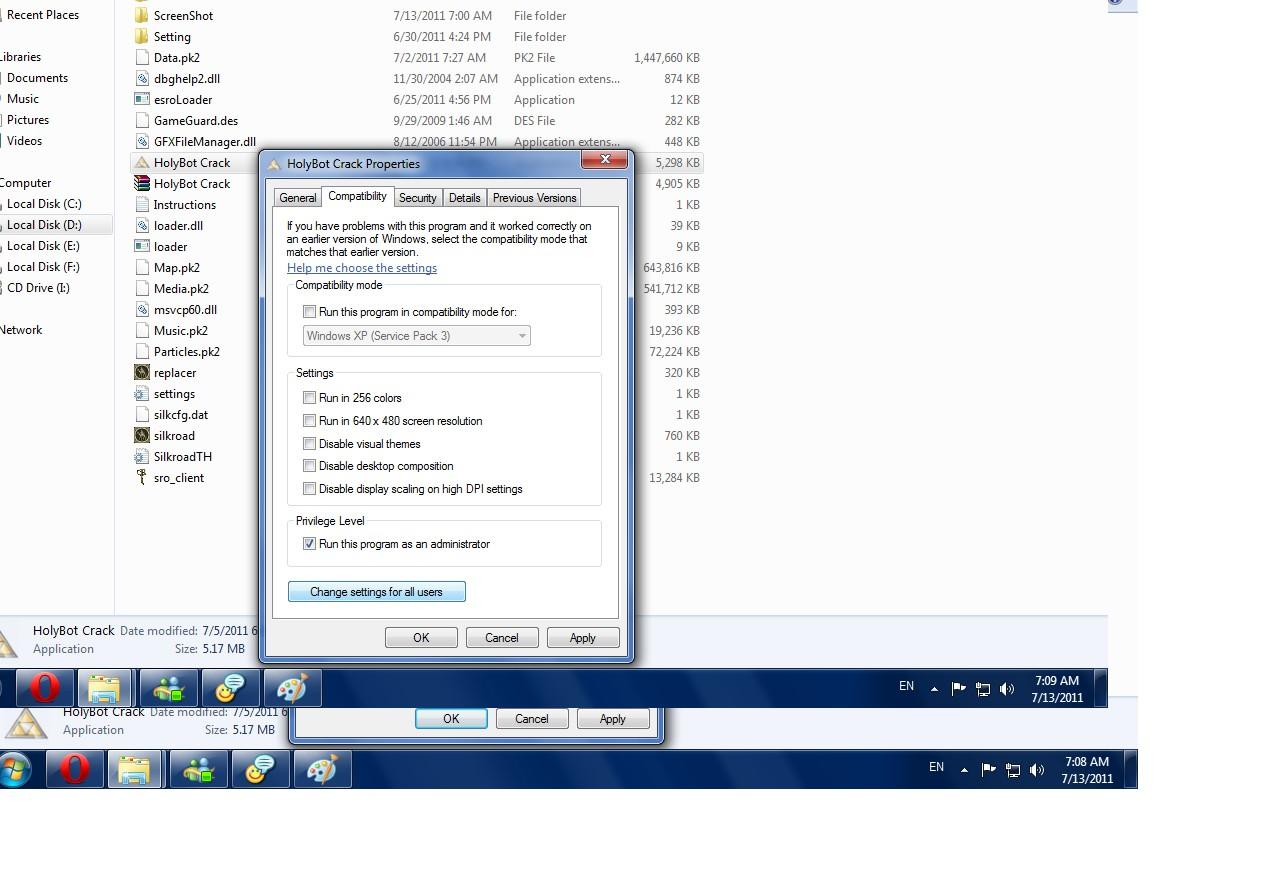This screenshot has width=1274, height=879.
Task: Click the HolyBot Crack WinRAR archive icon
Action: 142,184
